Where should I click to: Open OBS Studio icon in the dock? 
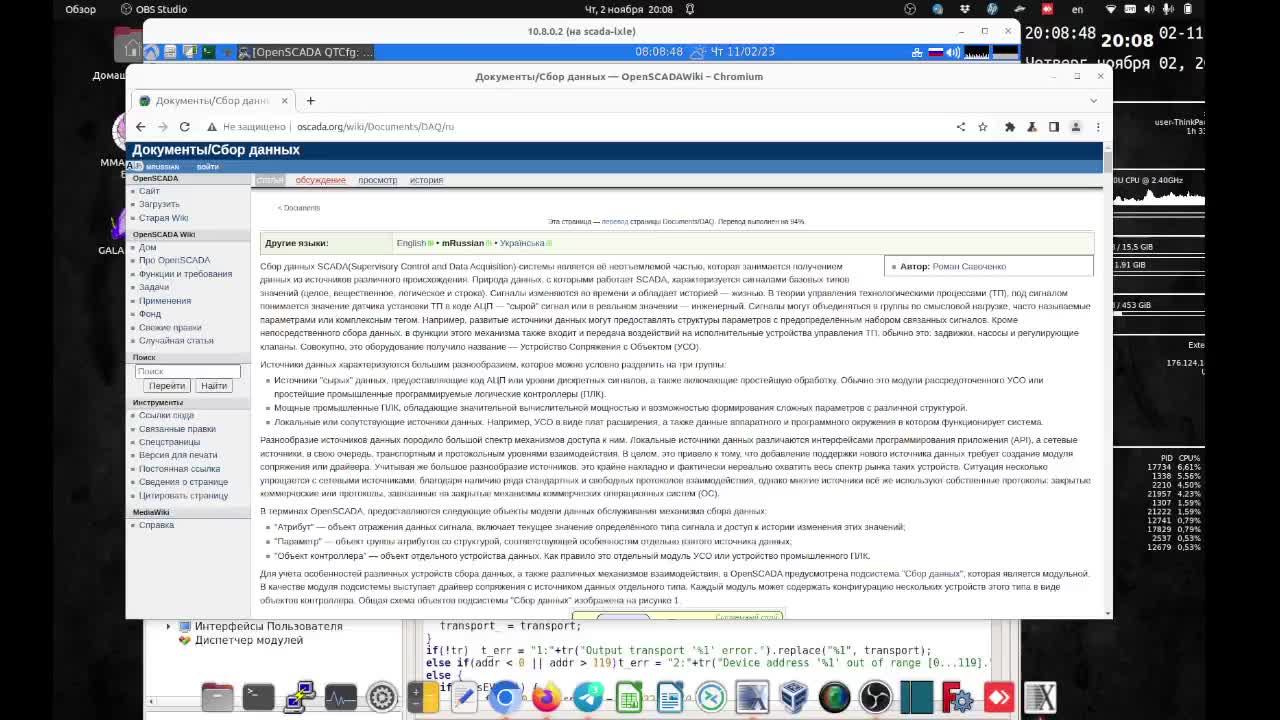point(875,697)
